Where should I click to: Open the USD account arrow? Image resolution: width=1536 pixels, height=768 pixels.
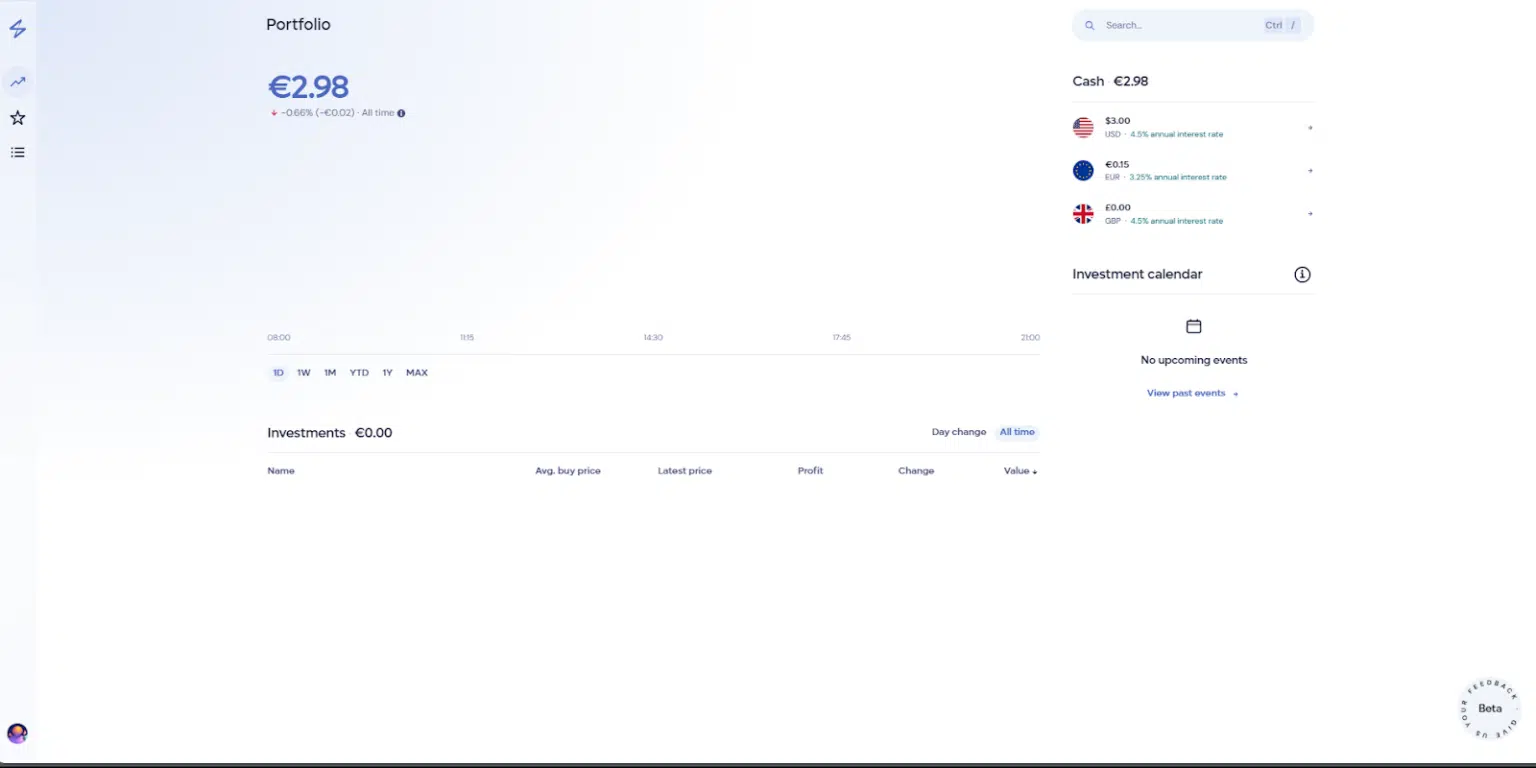pos(1310,128)
